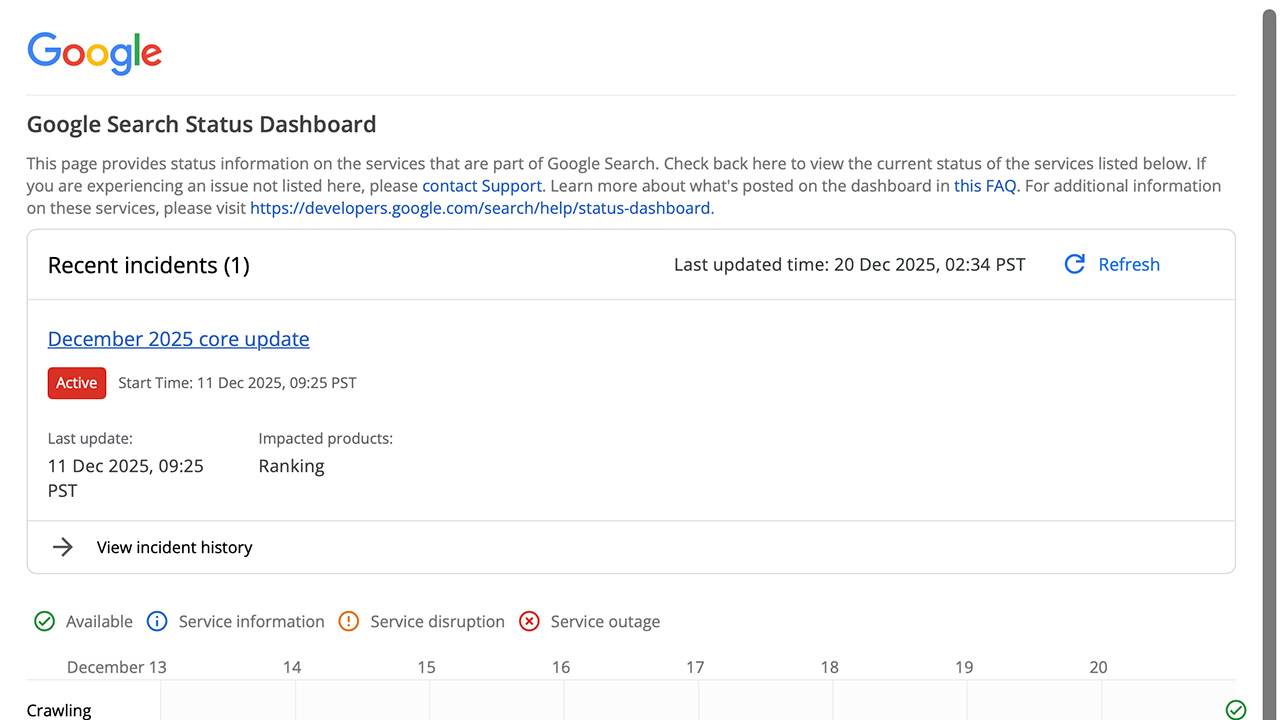Click the green Available checkmark legend icon
The width and height of the screenshot is (1280, 720).
(44, 621)
